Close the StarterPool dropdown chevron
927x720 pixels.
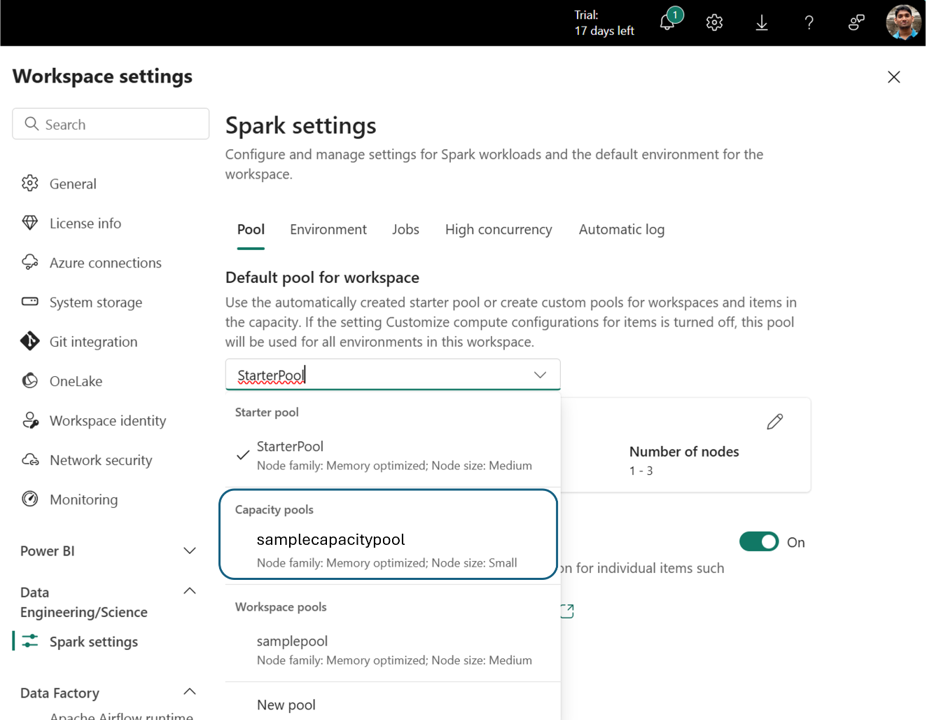tap(540, 375)
